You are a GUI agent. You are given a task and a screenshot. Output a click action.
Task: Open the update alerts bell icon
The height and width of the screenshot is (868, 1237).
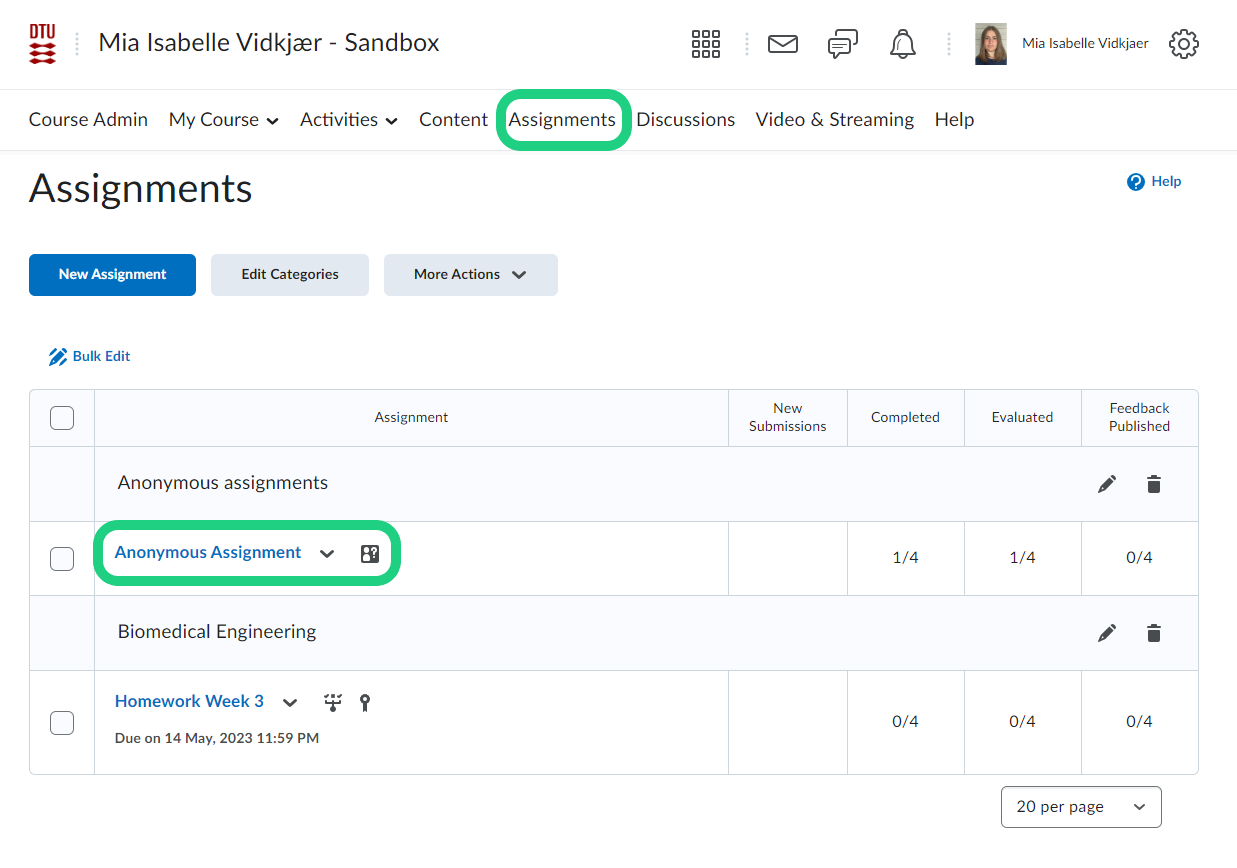pyautogui.click(x=903, y=44)
